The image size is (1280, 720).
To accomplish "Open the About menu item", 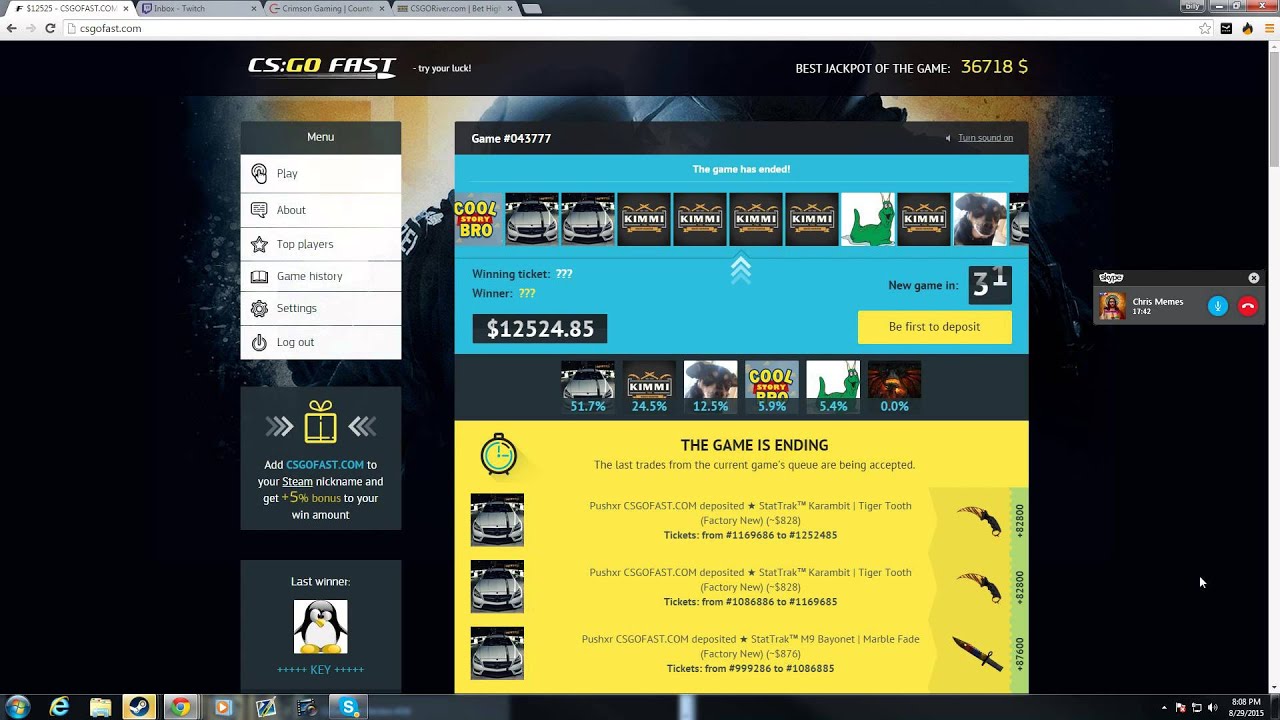I will click(320, 210).
